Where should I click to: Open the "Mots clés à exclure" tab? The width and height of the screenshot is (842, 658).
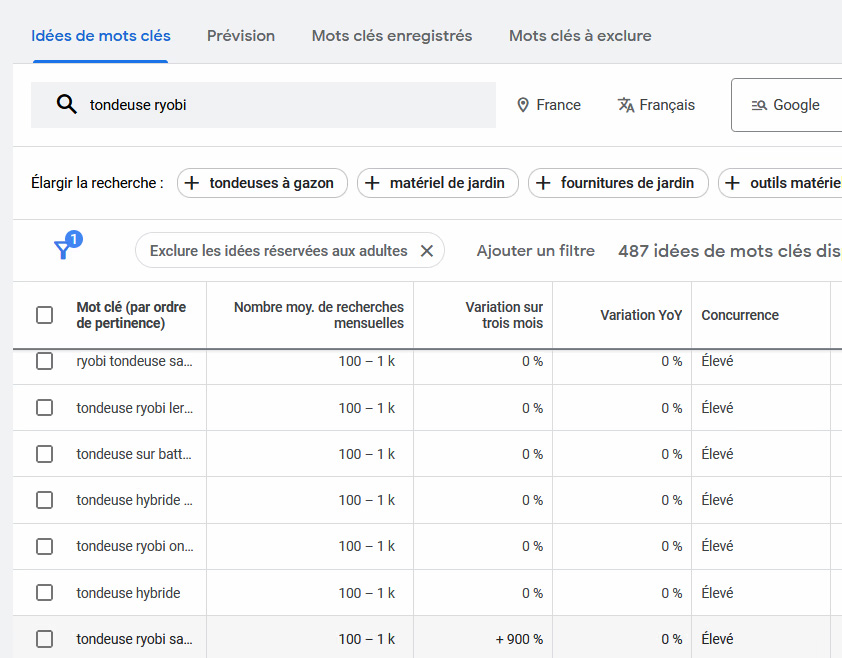coord(579,35)
